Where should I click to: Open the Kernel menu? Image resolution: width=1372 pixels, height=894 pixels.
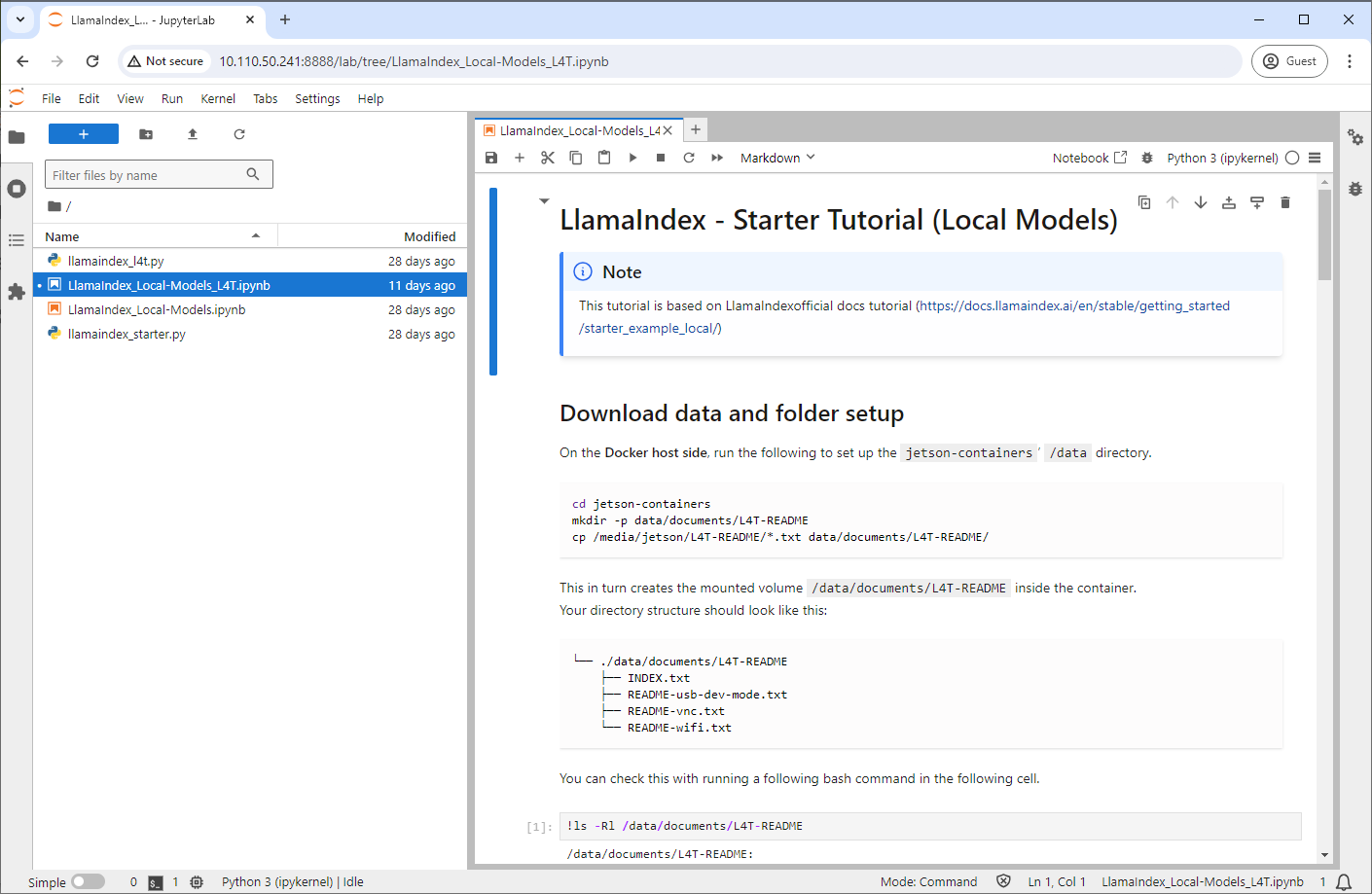(x=218, y=98)
